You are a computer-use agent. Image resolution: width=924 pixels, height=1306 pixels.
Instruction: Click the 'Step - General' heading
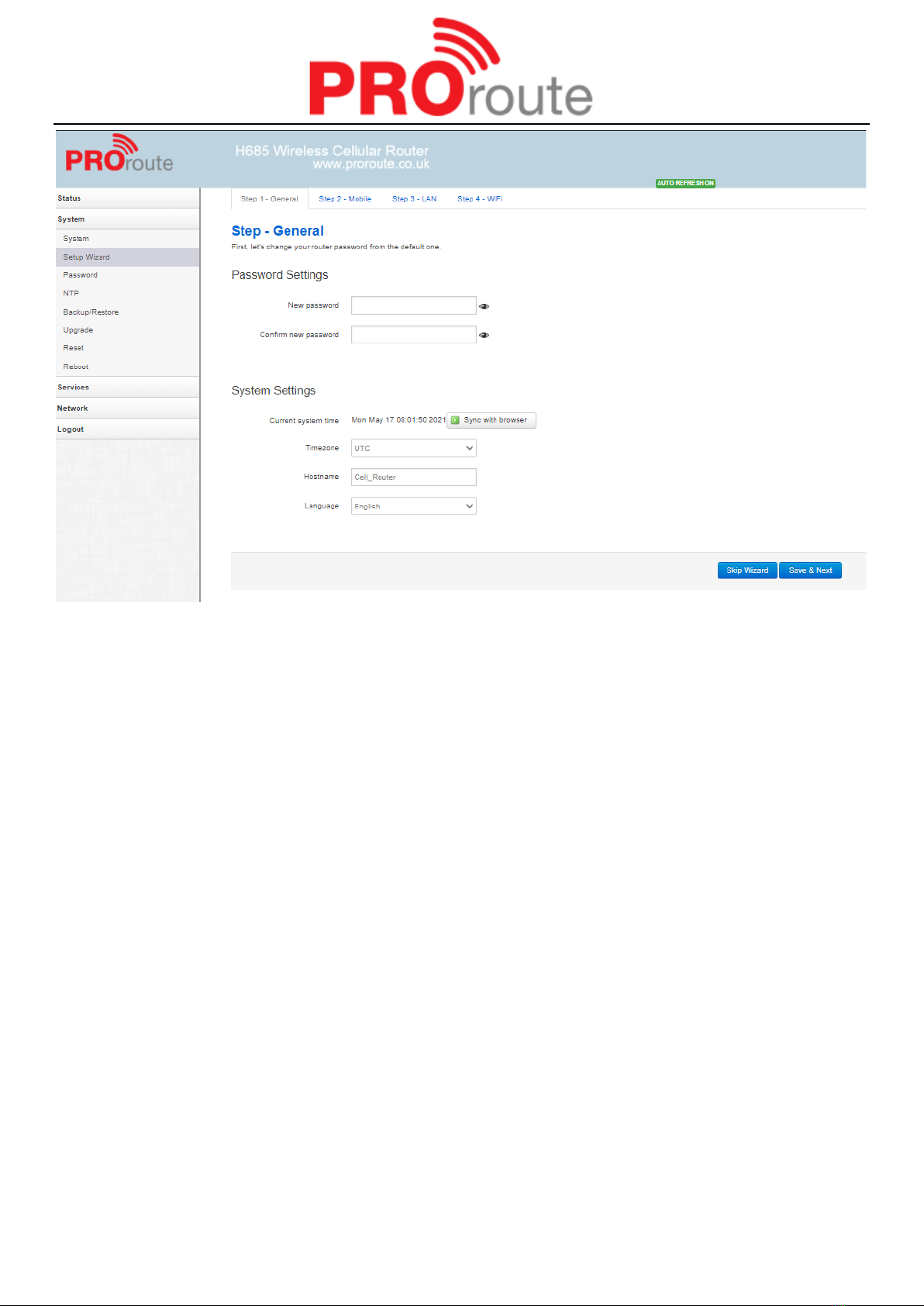[x=278, y=231]
